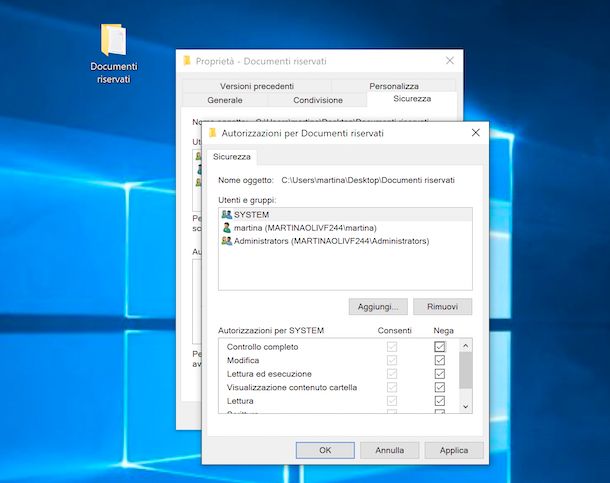The image size is (610, 483).
Task: Select Sicurezza tab in Proprietà window
Action: tap(412, 99)
